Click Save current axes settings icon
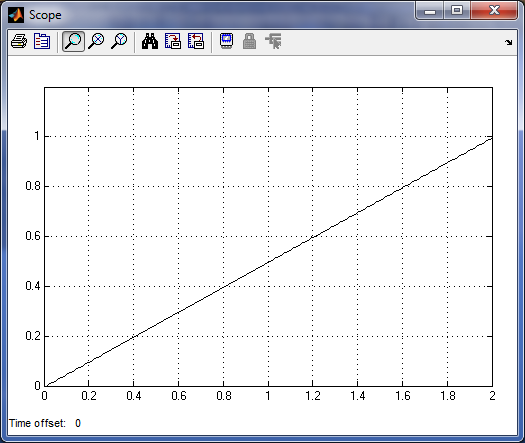 coord(173,42)
